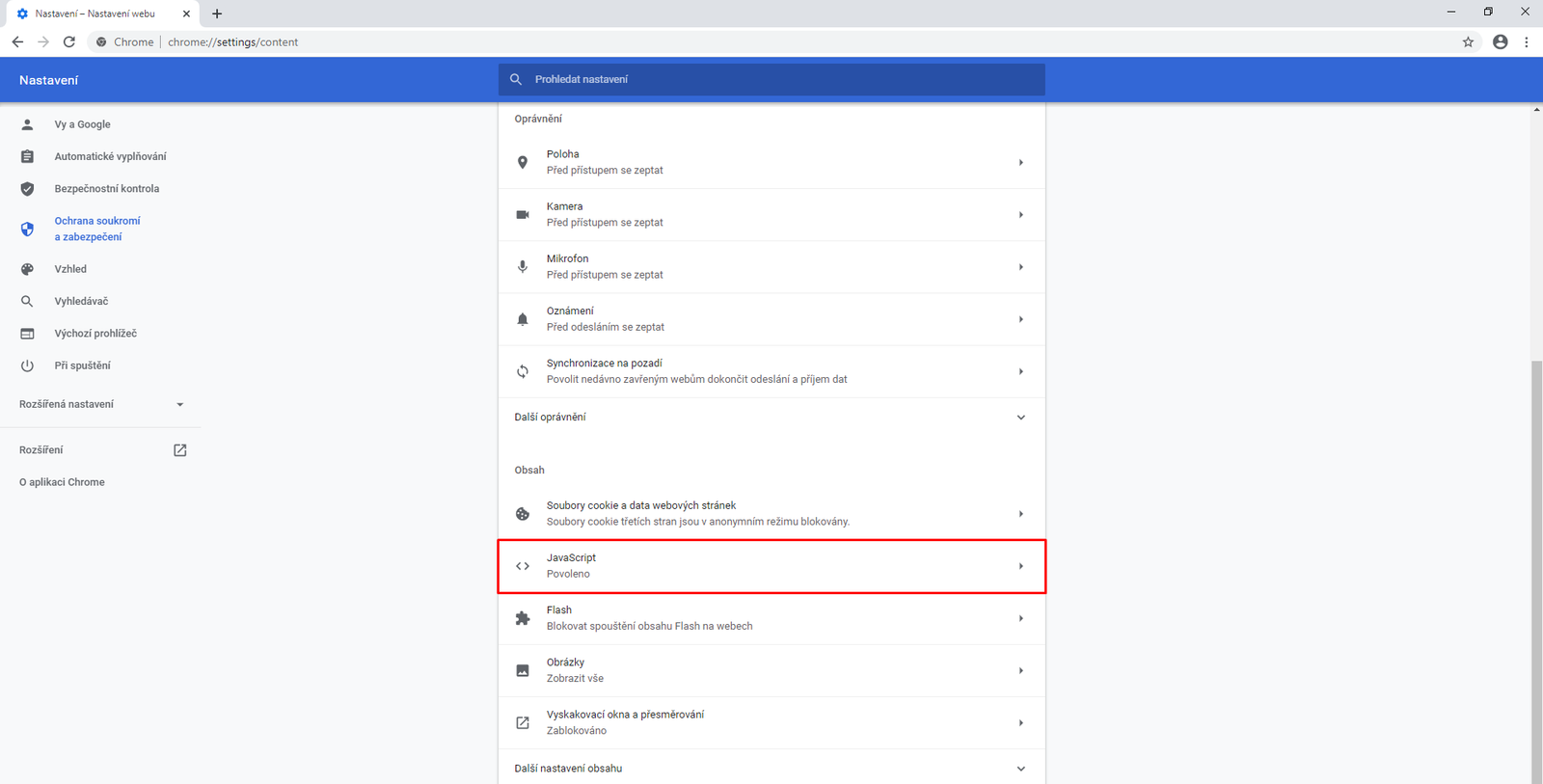Open Kamera permission settings
The height and width of the screenshot is (784, 1543).
click(771, 214)
